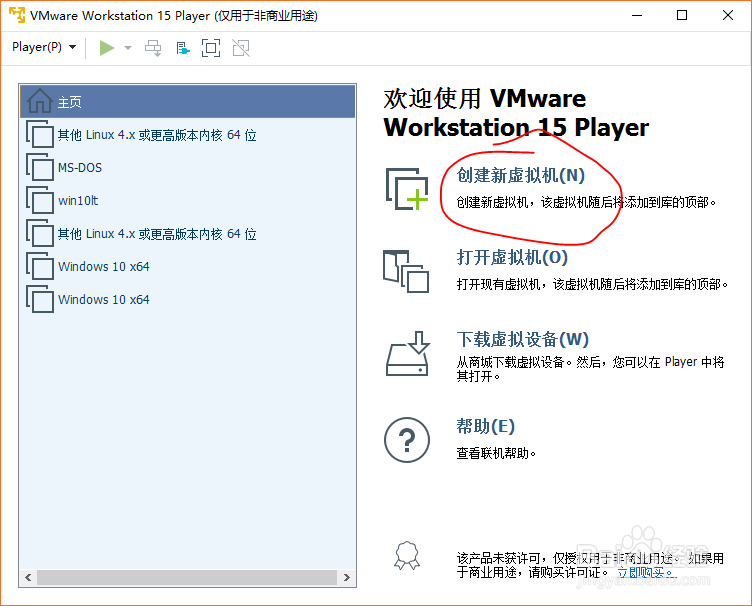Screen dimensions: 752x606
Task: Click 下载虚拟设备(W) link
Action: [x=522, y=339]
